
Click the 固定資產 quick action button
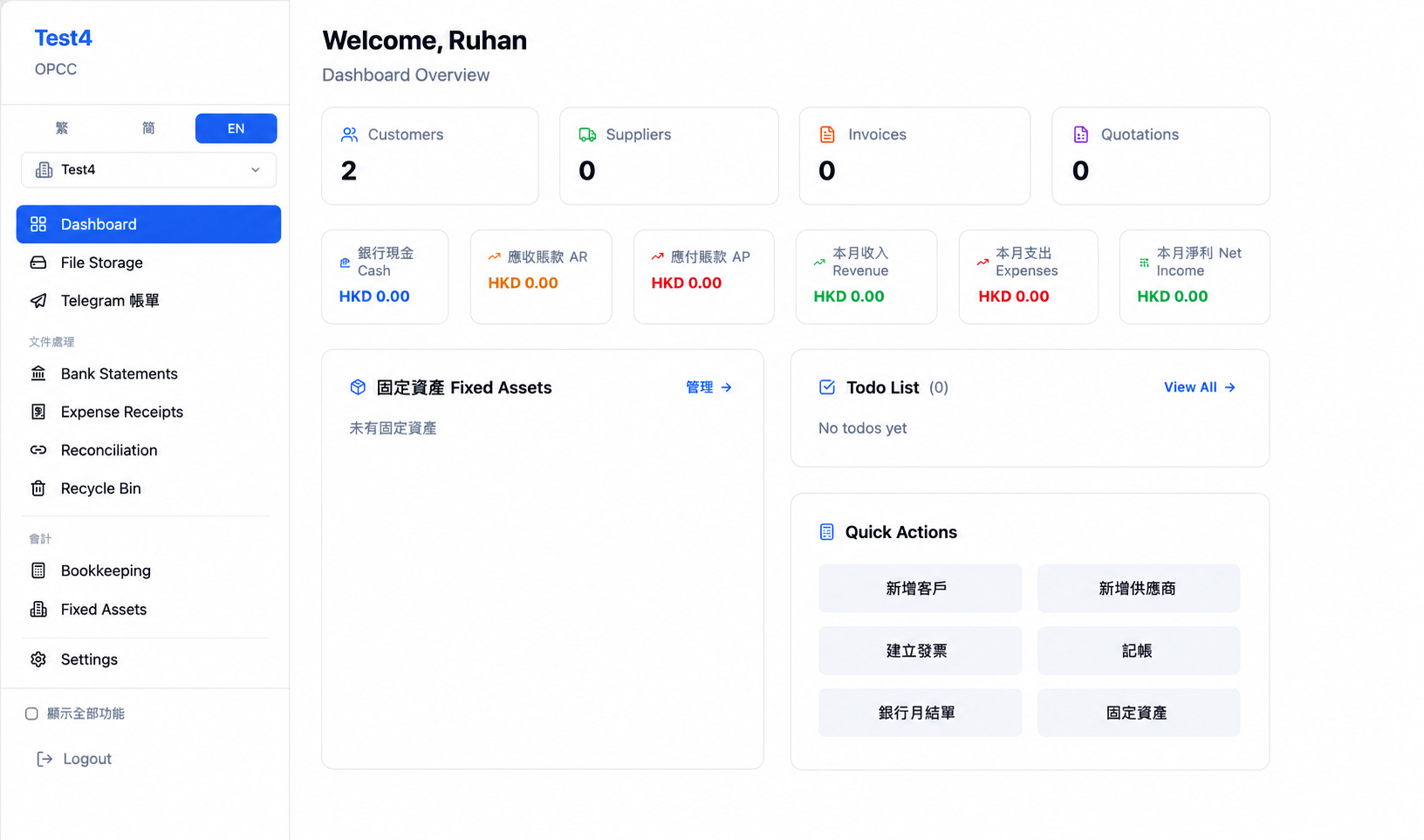click(1139, 713)
